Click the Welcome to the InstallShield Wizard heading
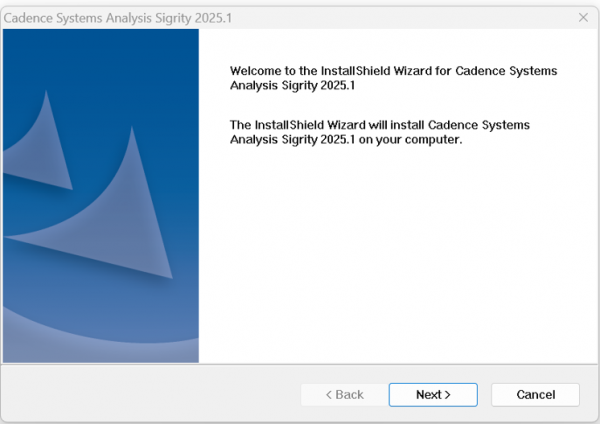600x424 pixels. pos(393,78)
